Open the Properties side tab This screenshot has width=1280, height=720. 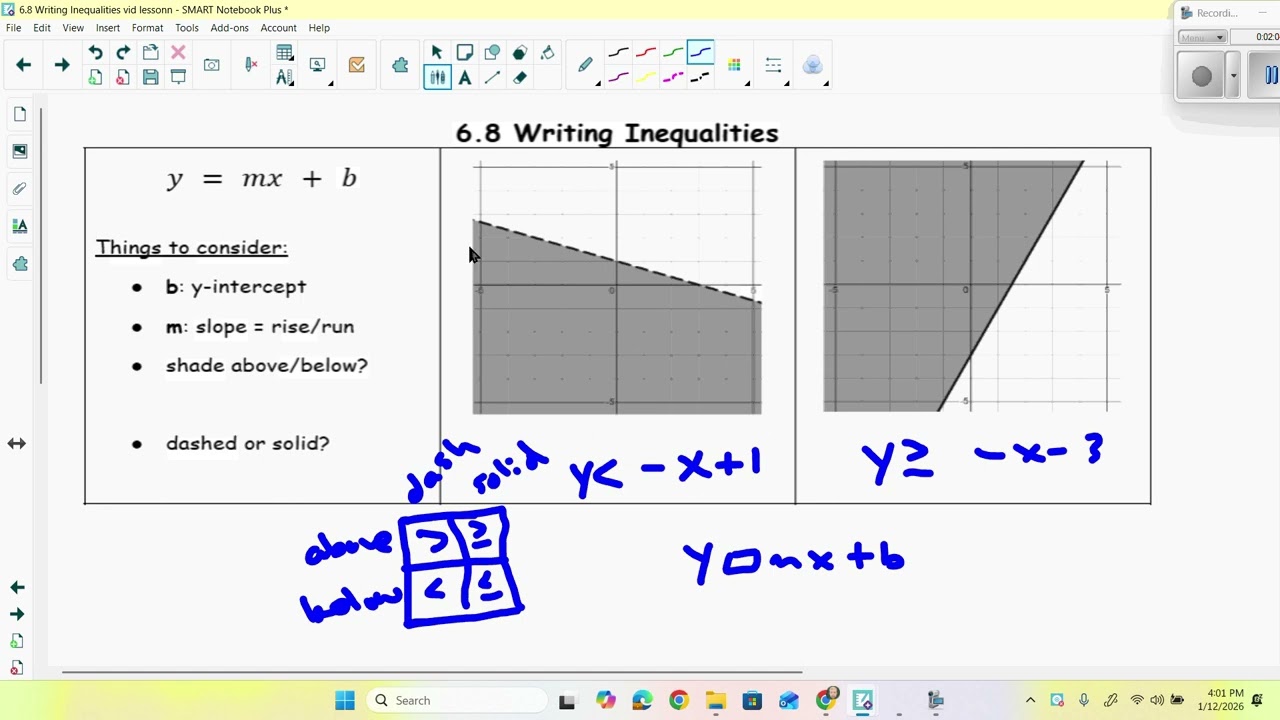pyautogui.click(x=20, y=226)
